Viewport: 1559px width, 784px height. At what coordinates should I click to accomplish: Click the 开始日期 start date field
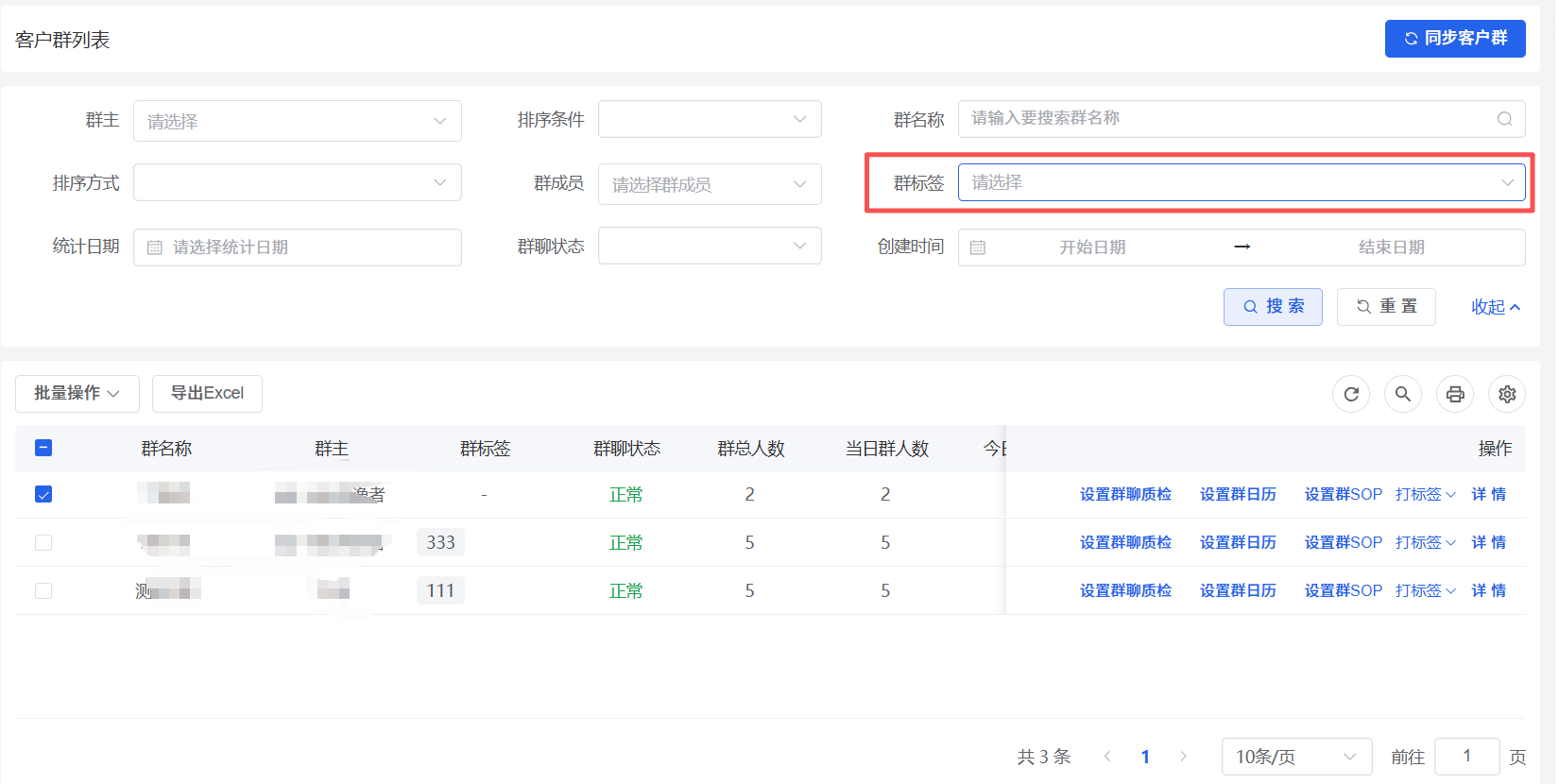(x=1092, y=247)
